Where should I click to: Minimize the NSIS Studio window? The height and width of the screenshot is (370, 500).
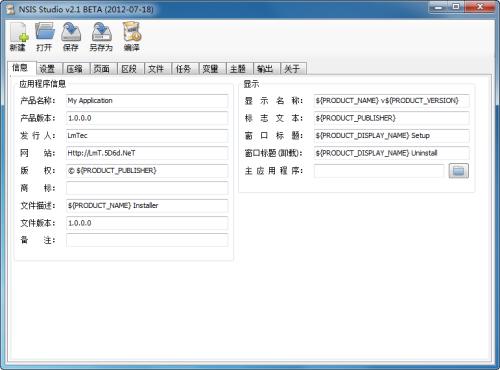[438, 7]
